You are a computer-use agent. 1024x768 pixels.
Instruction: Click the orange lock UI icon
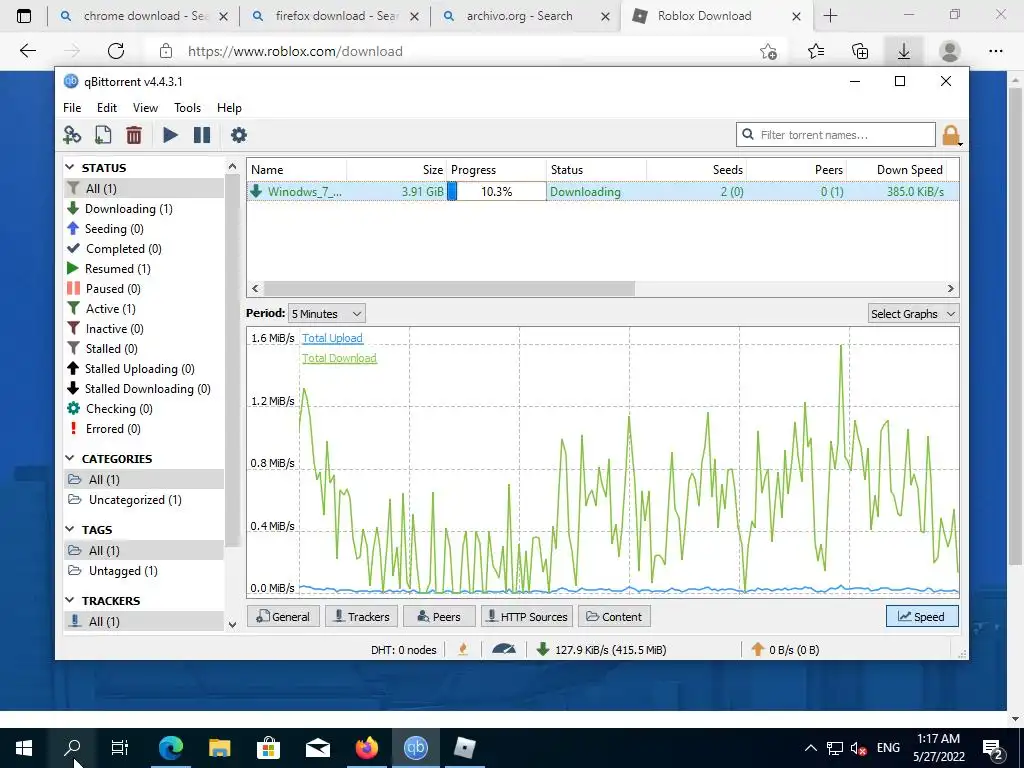[x=951, y=135]
